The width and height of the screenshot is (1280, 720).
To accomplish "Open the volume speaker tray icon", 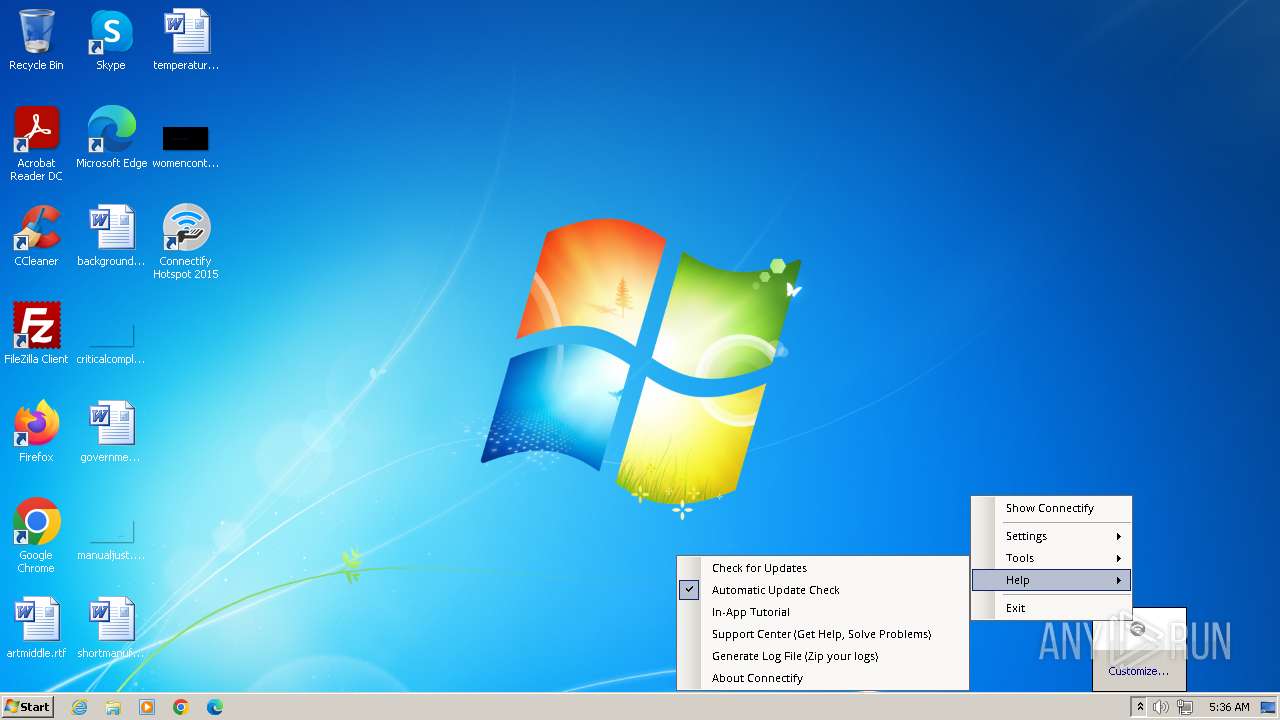I will click(x=1161, y=707).
